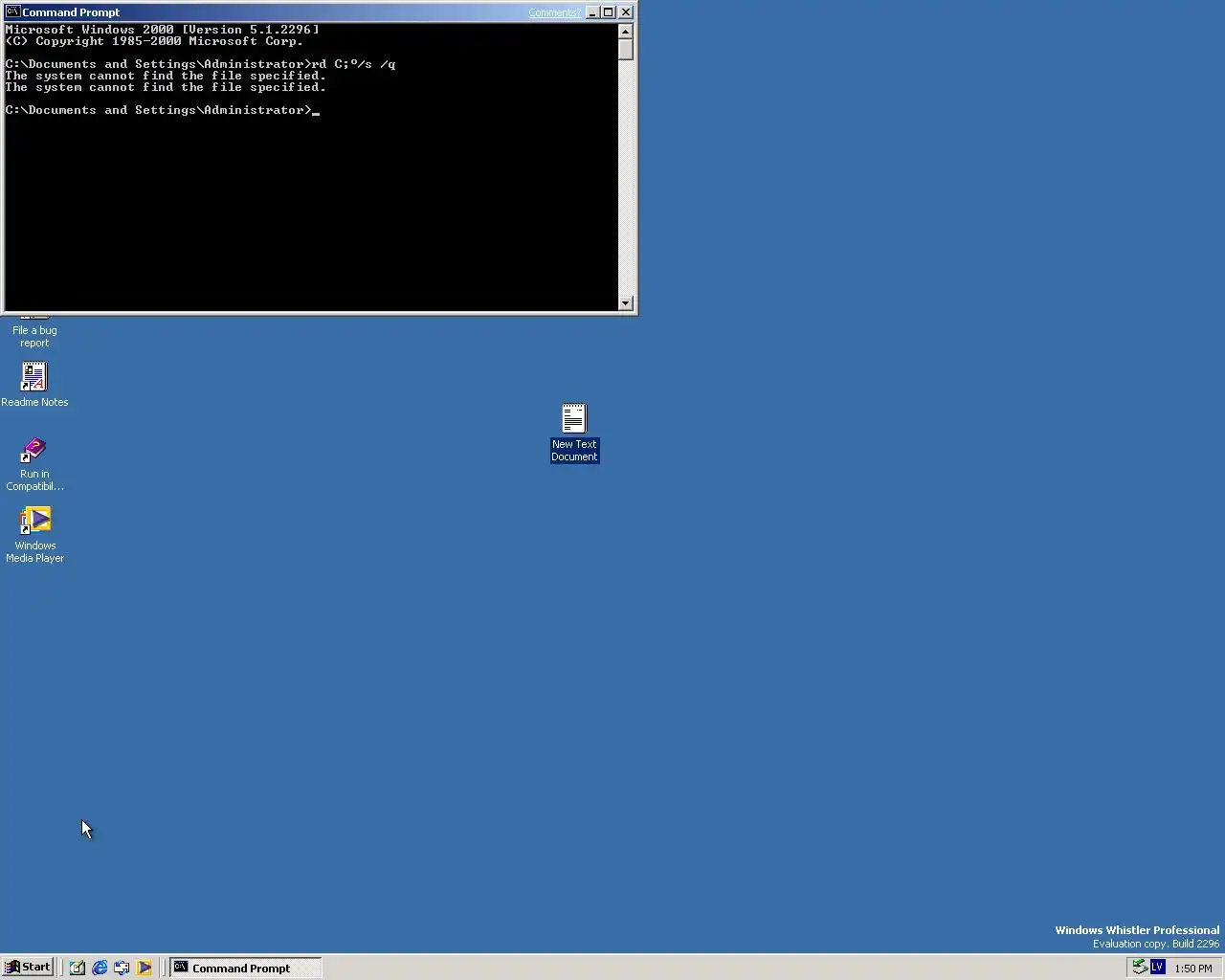The width and height of the screenshot is (1225, 980).
Task: Launch Internet Explorer from quick launch
Action: click(100, 968)
